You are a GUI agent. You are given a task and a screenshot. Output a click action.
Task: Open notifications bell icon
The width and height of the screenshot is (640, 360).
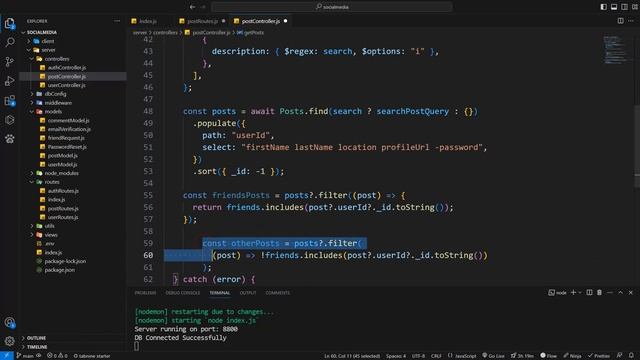[631, 356]
